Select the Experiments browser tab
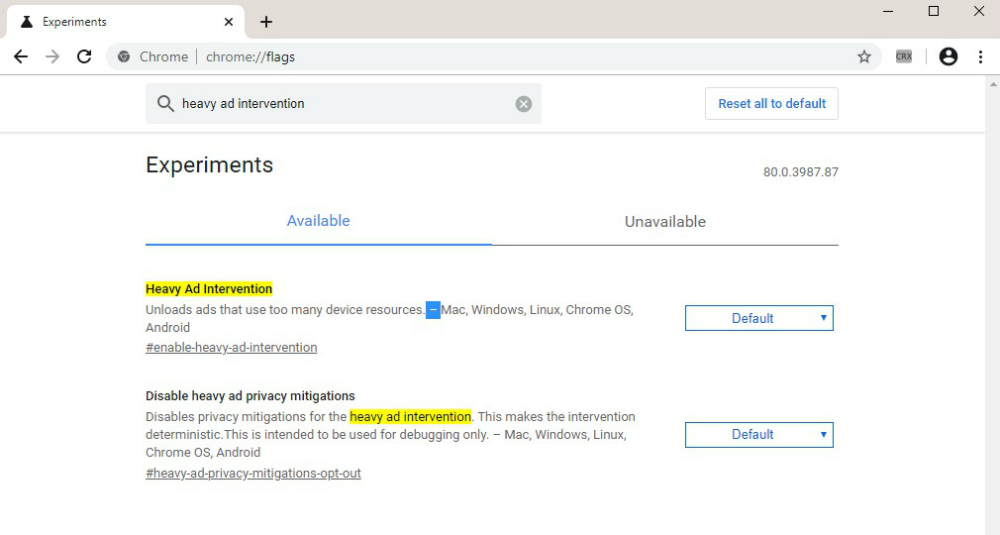The height and width of the screenshot is (535, 1000). pyautogui.click(x=126, y=22)
